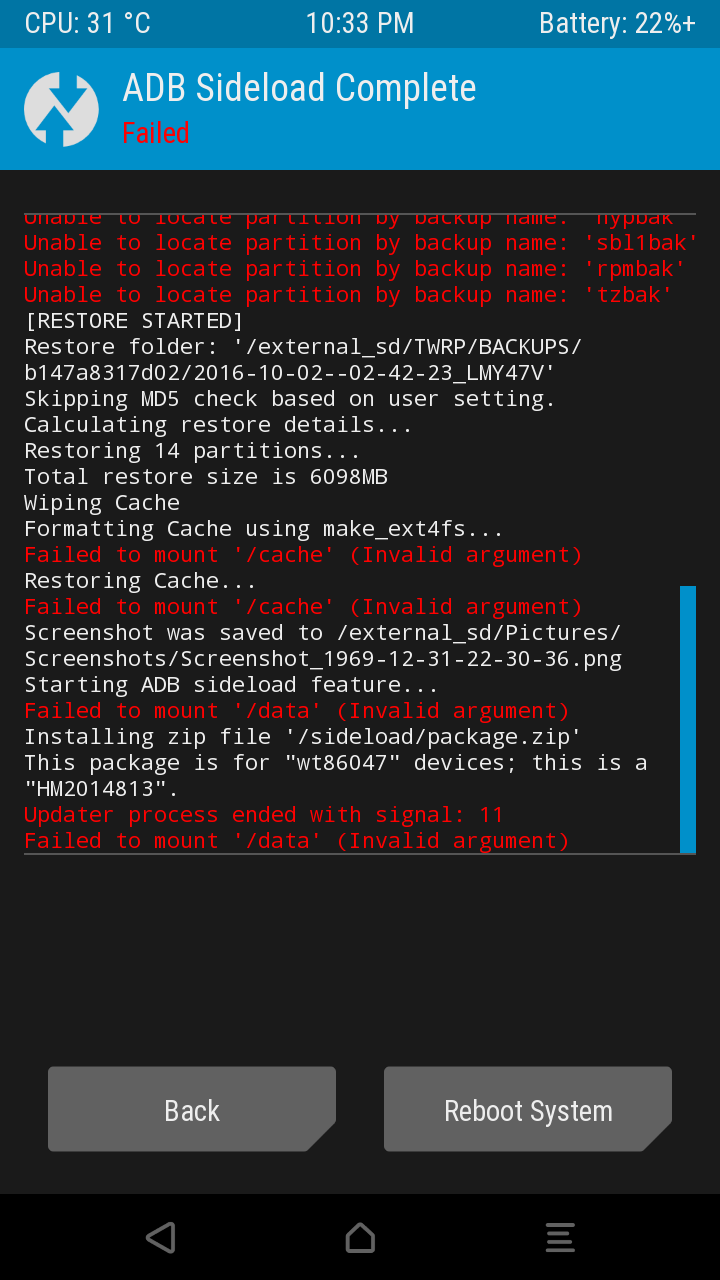Viewport: 720px width, 1280px height.
Task: Tap the 'Skipping MD5 check' log line
Action: (x=290, y=399)
